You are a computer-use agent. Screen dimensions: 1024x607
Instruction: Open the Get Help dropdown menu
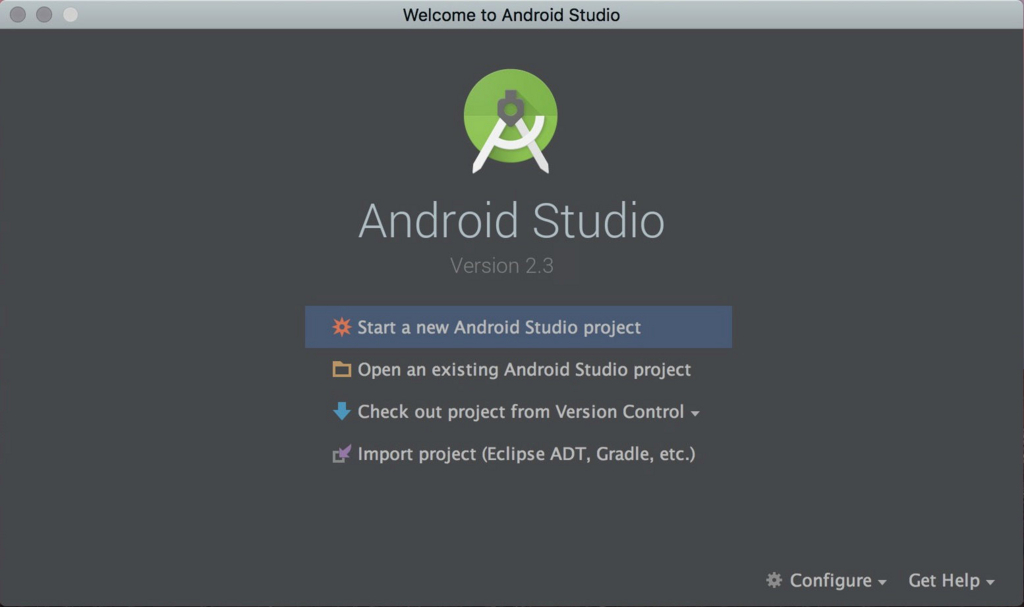click(951, 580)
